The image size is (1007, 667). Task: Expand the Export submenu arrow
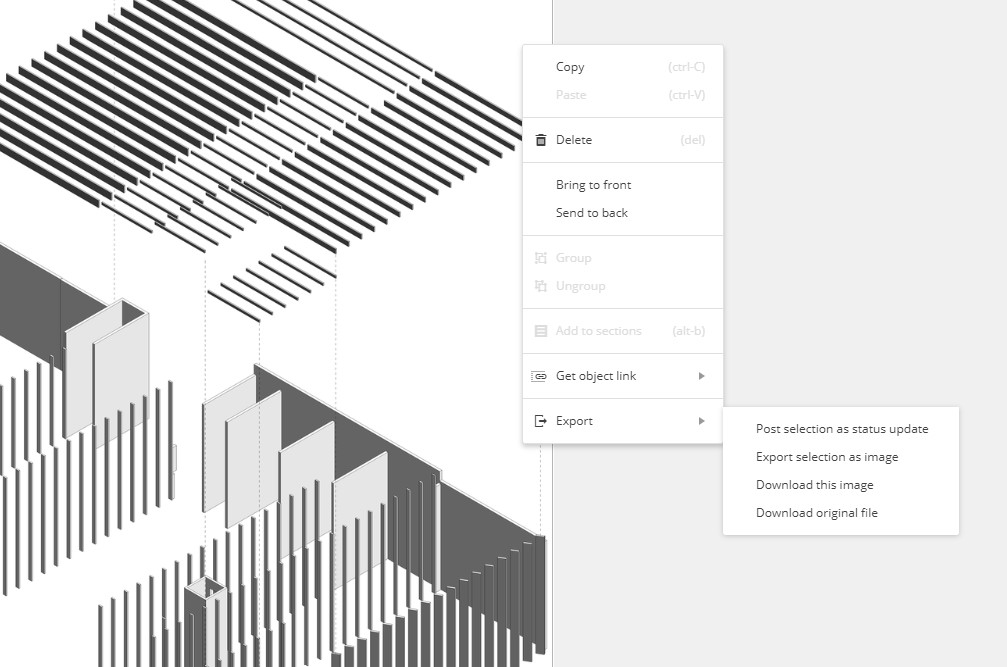[701, 421]
